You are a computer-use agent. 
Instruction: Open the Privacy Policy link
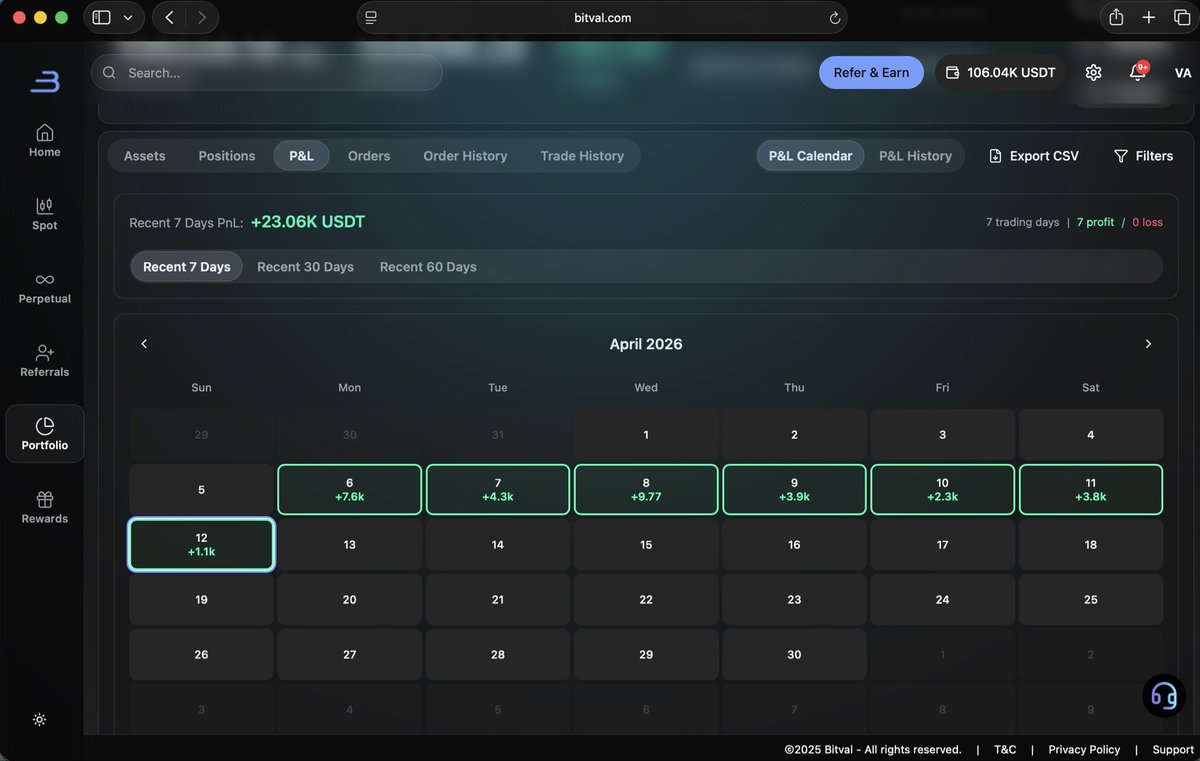1084,750
